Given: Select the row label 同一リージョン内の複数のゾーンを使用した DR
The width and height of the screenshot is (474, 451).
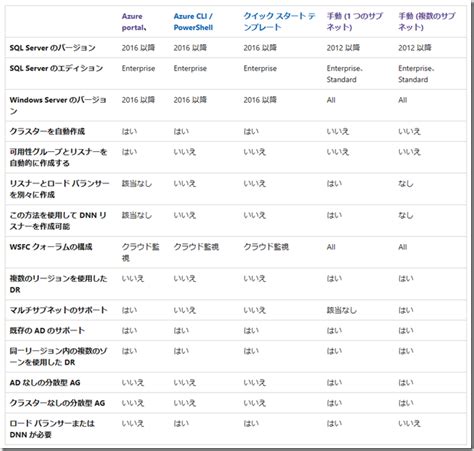Looking at the screenshot, I should [58, 356].
